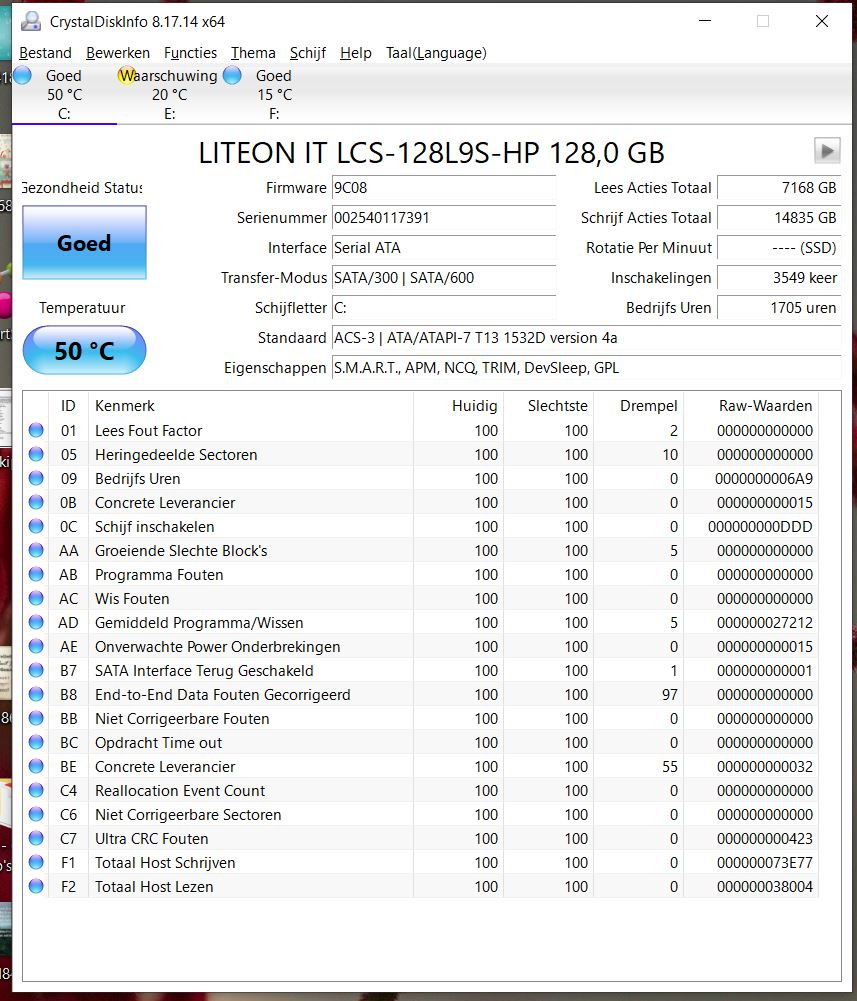Click status orb for Niet Corrigeerbare Sectoren
857x1001 pixels.
(x=36, y=815)
